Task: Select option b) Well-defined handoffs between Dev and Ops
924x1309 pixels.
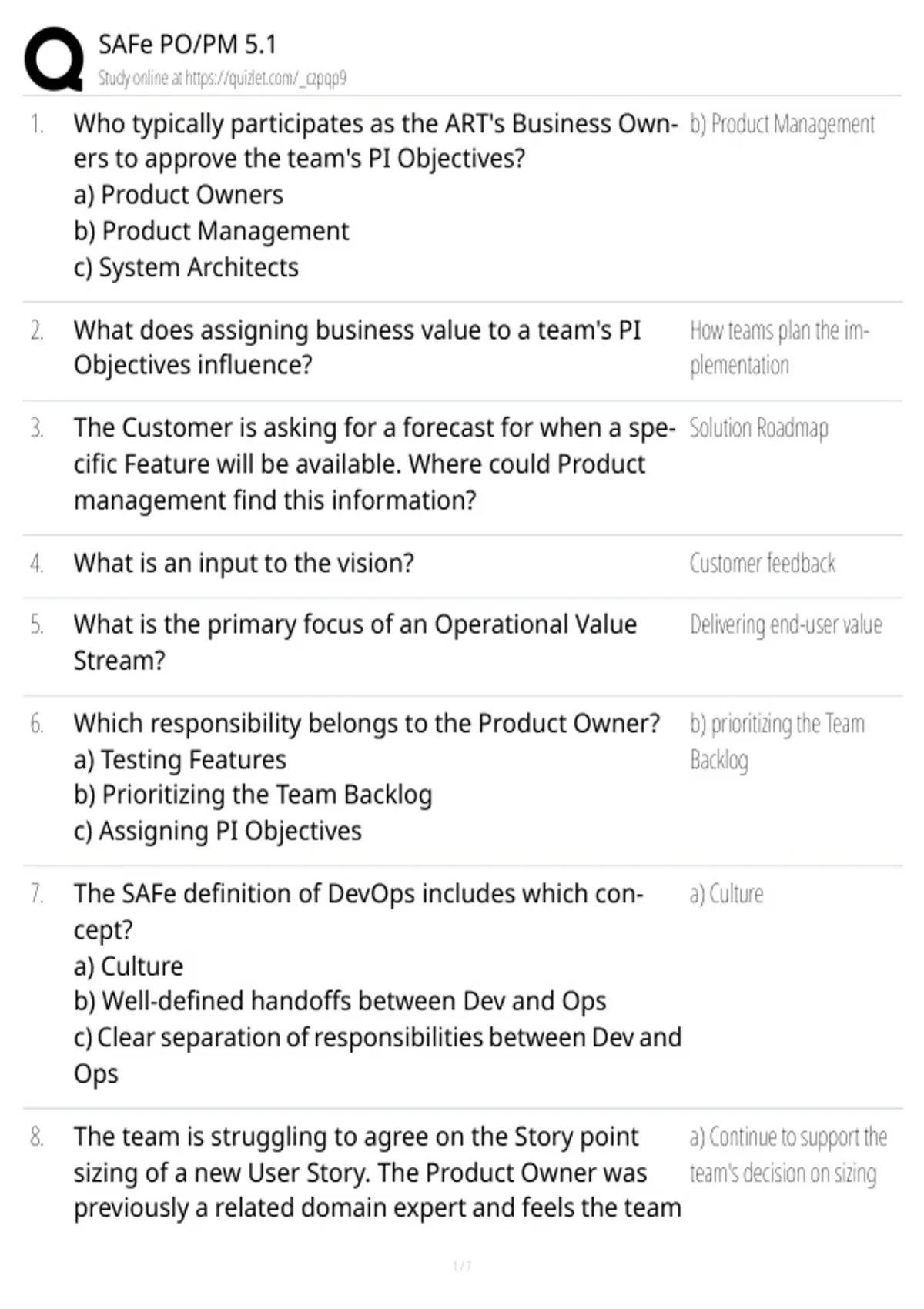Action: tap(340, 1001)
